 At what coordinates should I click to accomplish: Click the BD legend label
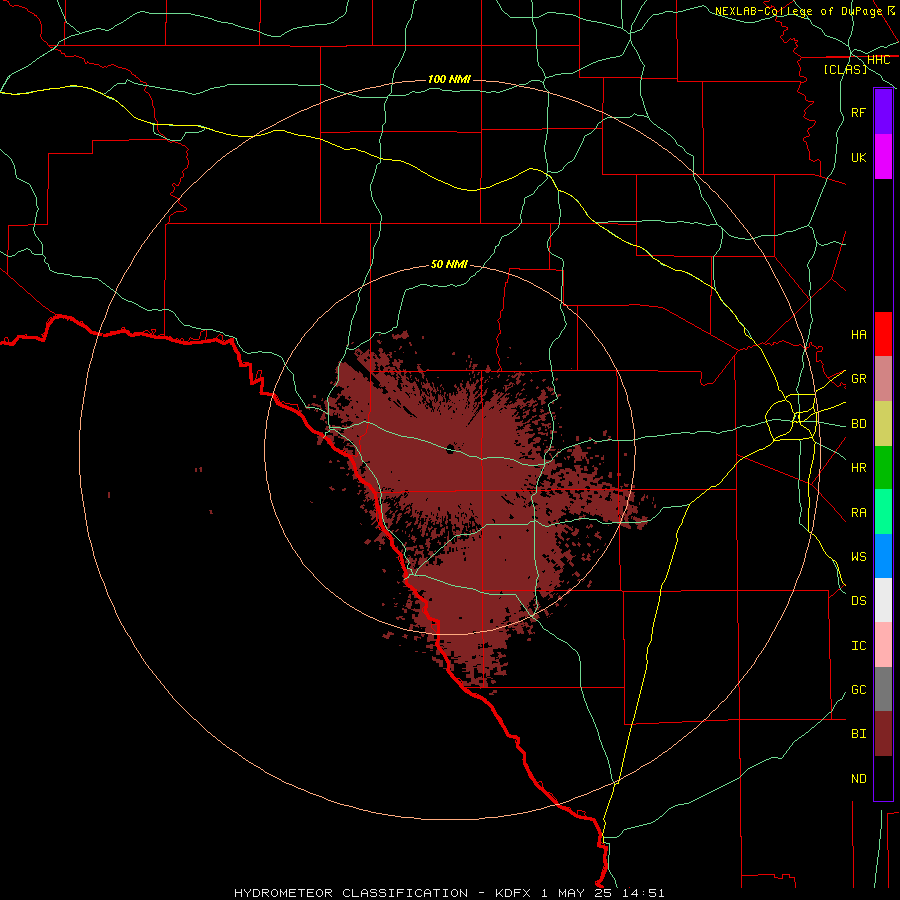pos(859,424)
